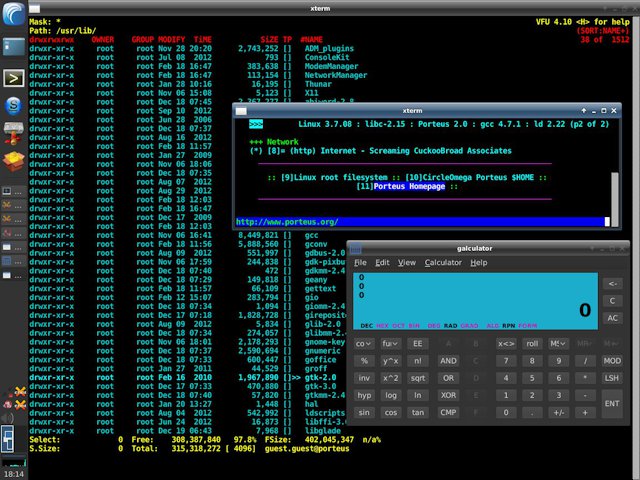Follow the Porteus Homepage link in xterm
The width and height of the screenshot is (640, 480).
[x=409, y=187]
